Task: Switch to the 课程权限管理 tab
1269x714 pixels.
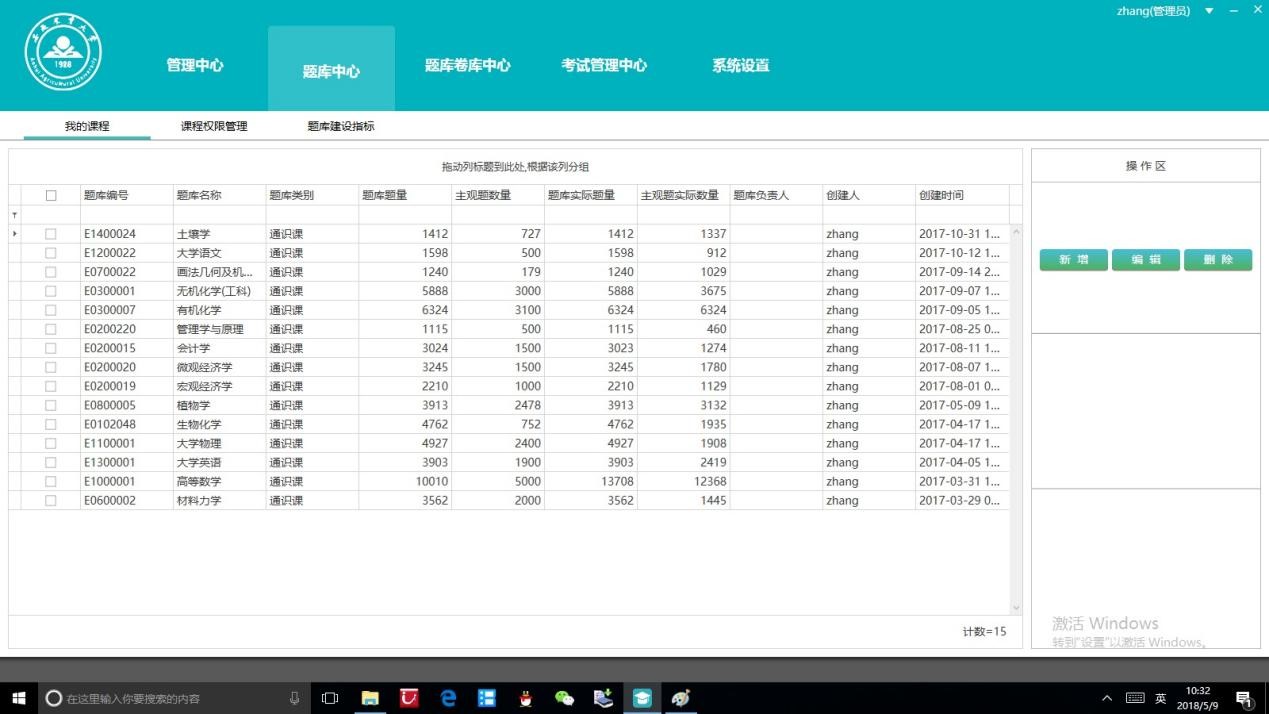Action: (x=214, y=127)
